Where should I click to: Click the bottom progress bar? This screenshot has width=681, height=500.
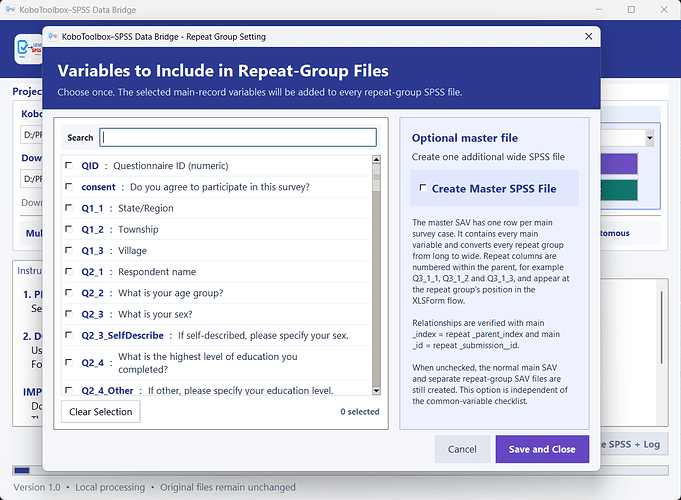pyautogui.click(x=340, y=470)
